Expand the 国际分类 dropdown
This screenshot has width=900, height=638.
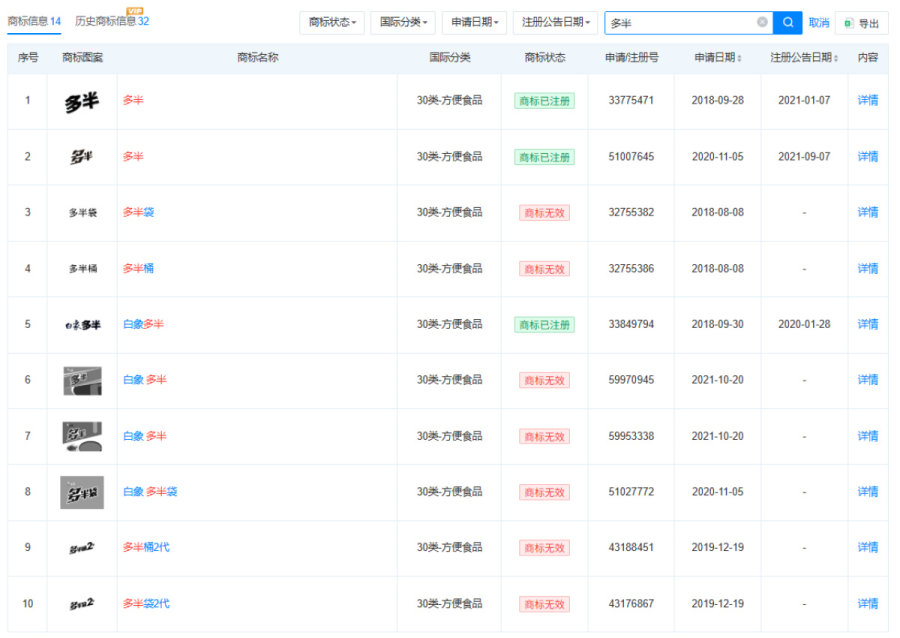pyautogui.click(x=402, y=22)
